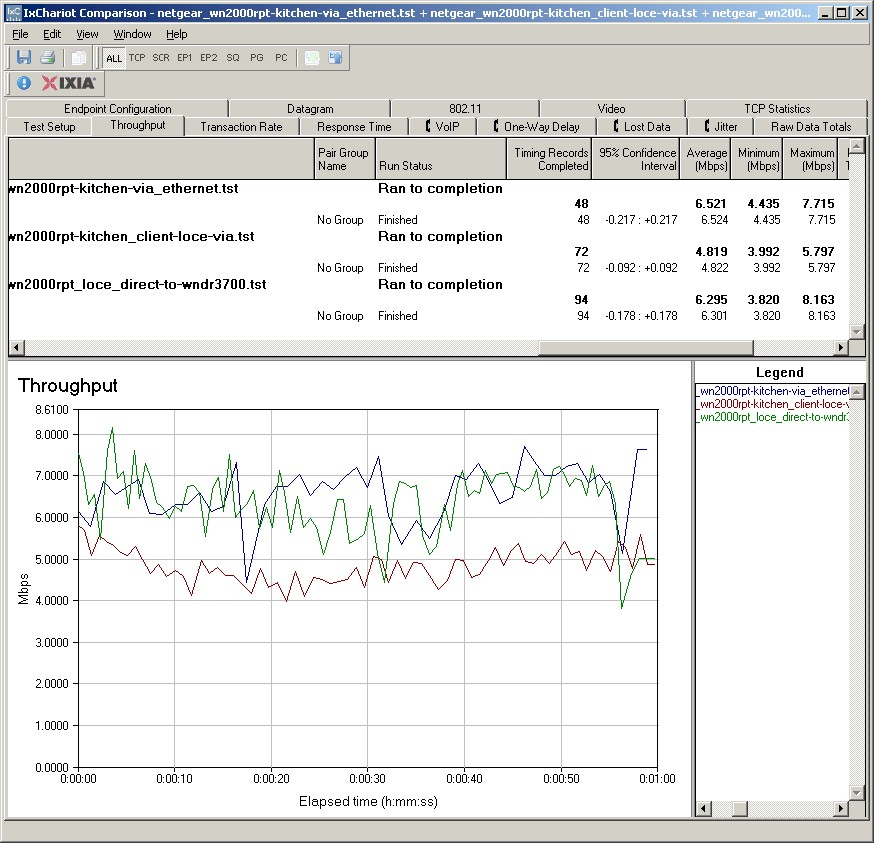874x843 pixels.
Task: Switch to the Raw Data Totals tab
Action: (811, 127)
